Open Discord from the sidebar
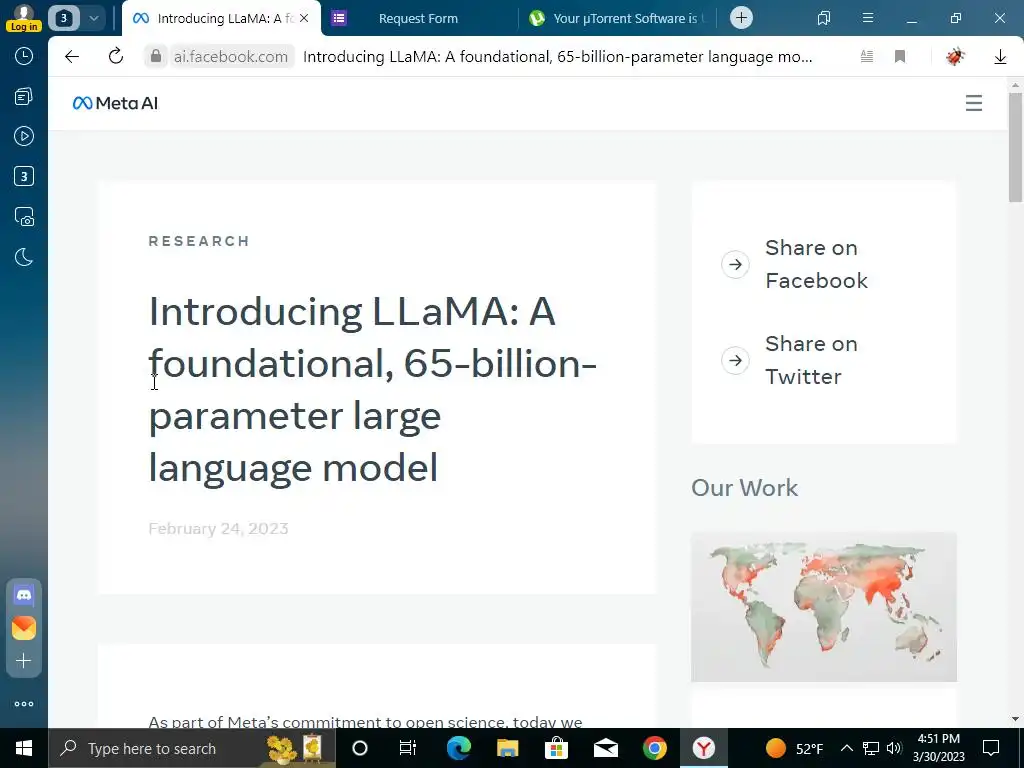 pos(24,595)
